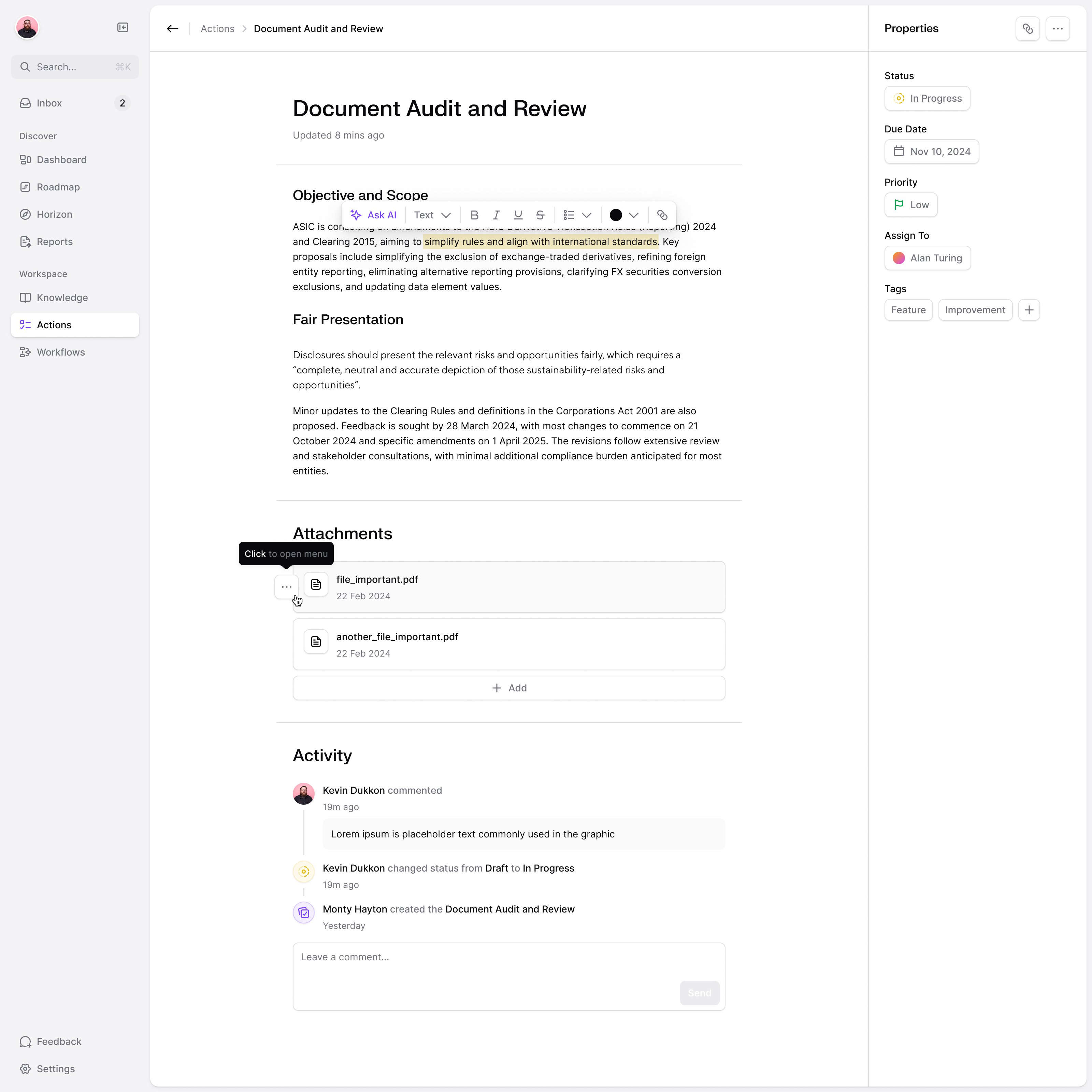Copy link icon in Properties header

click(1027, 29)
